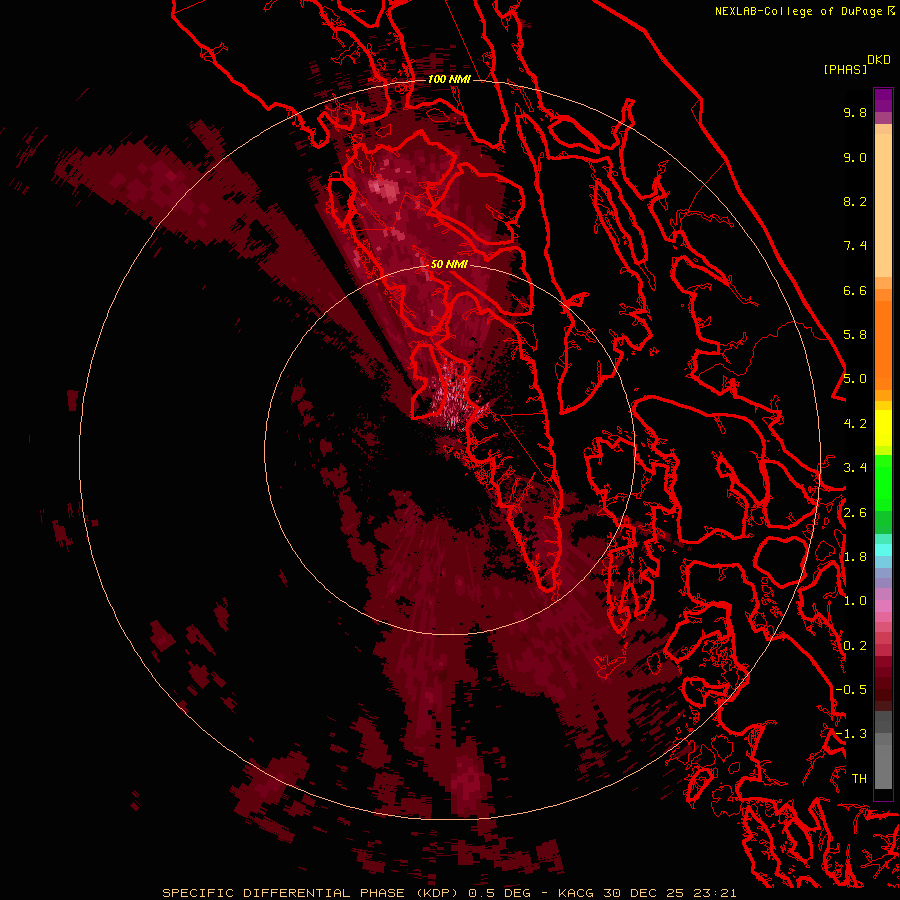Click the 5.0 scale value
This screenshot has height=900, width=900.
point(855,379)
